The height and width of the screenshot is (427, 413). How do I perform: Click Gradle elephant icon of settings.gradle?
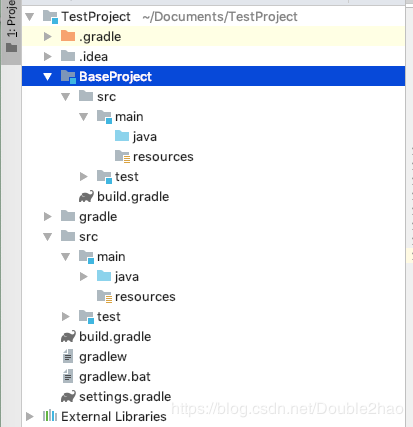click(68, 397)
